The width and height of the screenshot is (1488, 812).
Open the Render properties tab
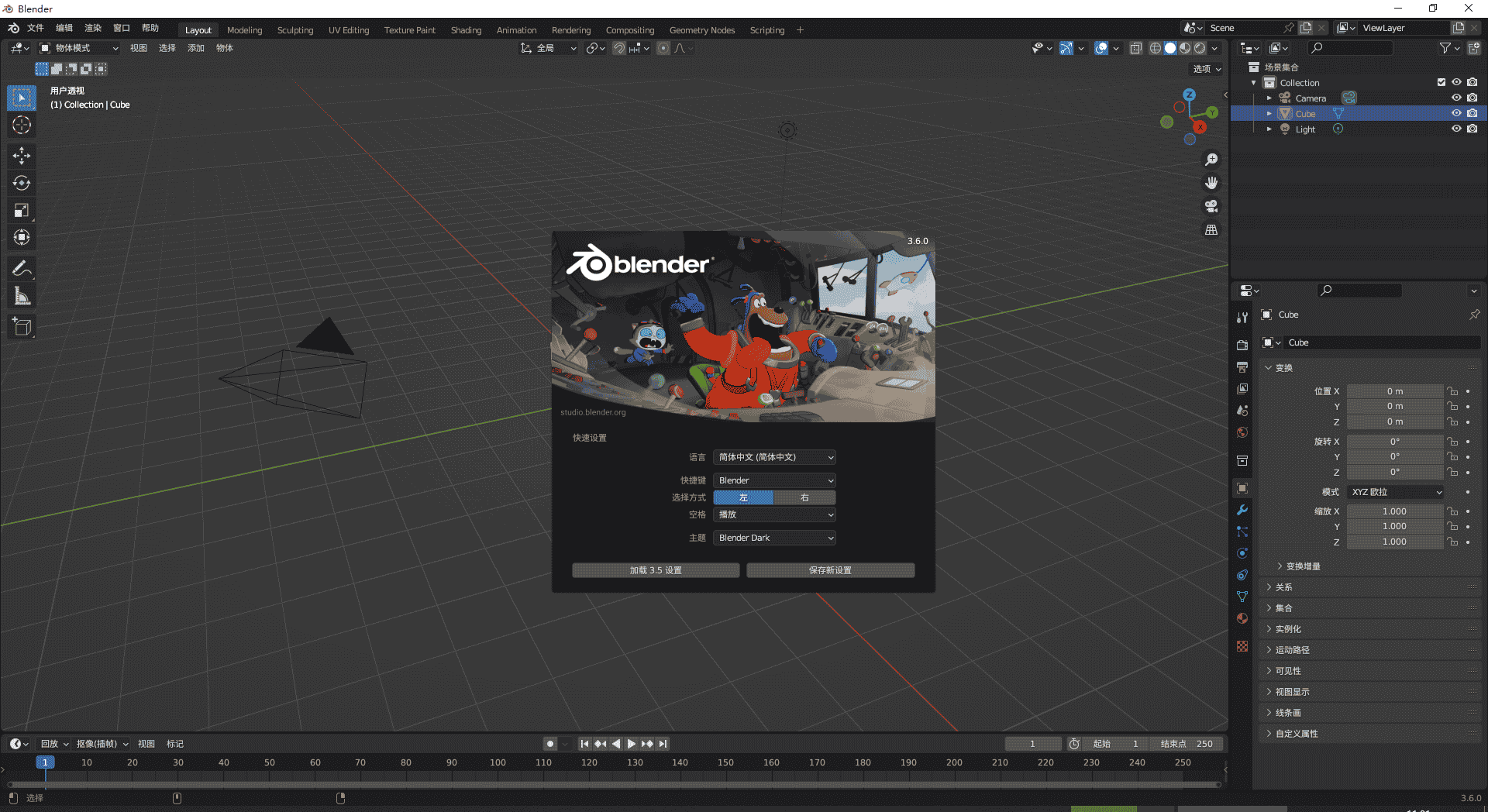click(x=1242, y=345)
